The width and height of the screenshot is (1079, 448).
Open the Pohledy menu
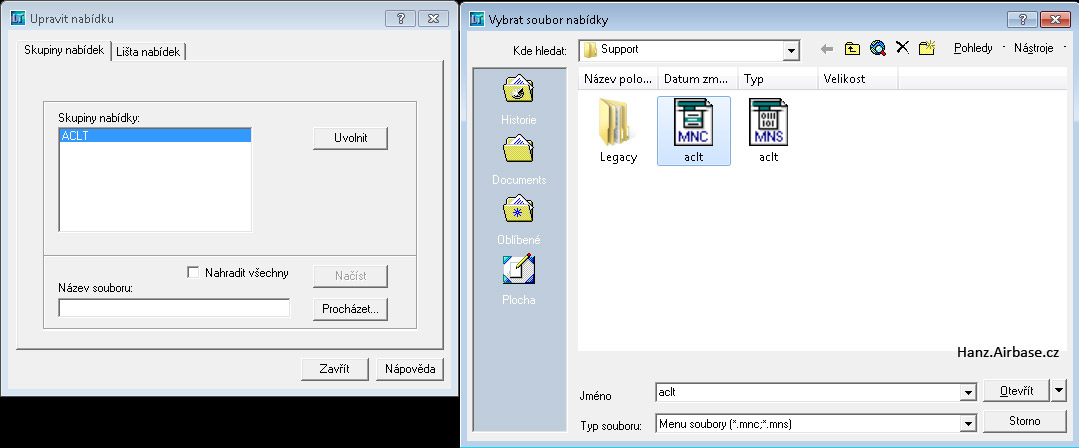[972, 48]
